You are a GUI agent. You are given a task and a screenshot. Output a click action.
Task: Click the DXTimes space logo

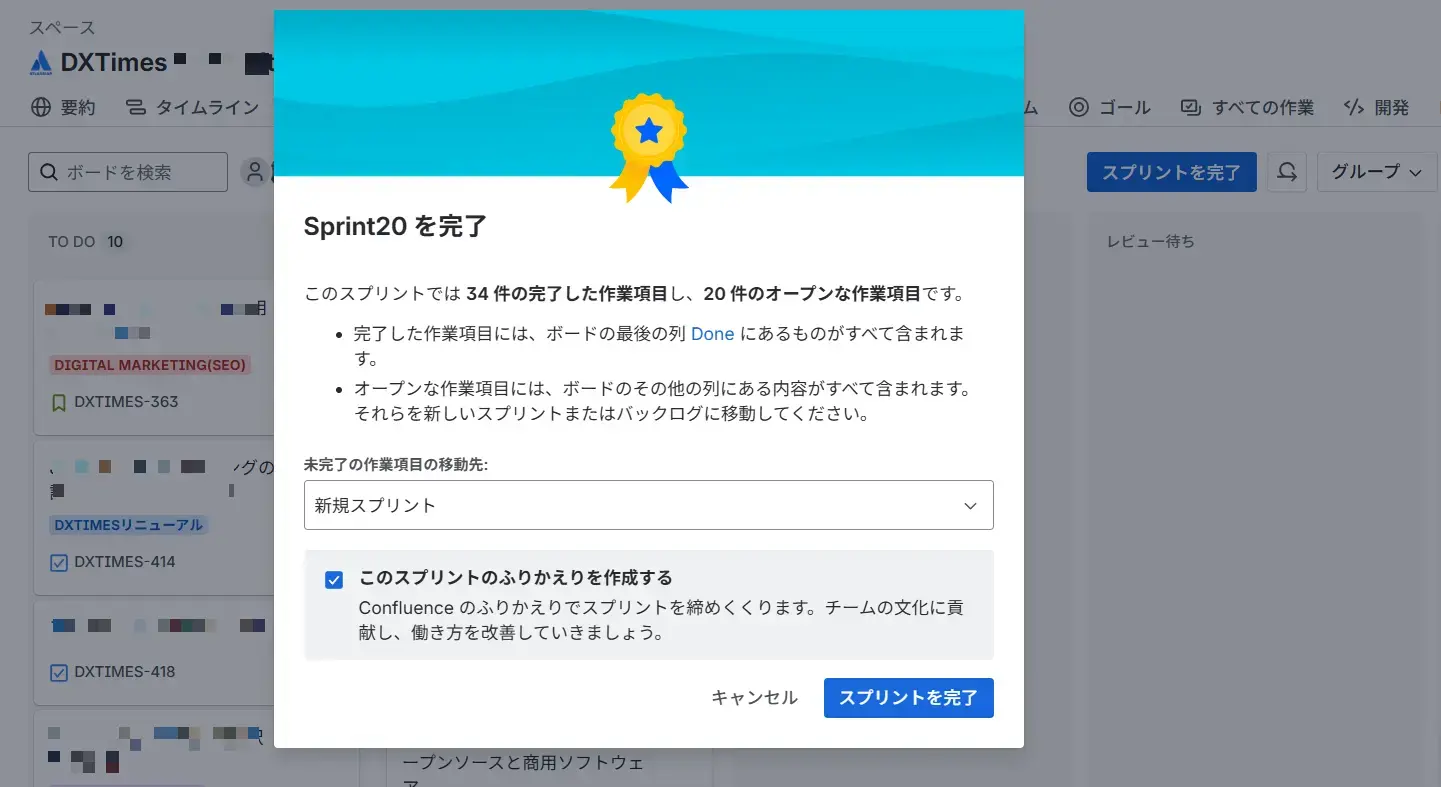[x=39, y=62]
